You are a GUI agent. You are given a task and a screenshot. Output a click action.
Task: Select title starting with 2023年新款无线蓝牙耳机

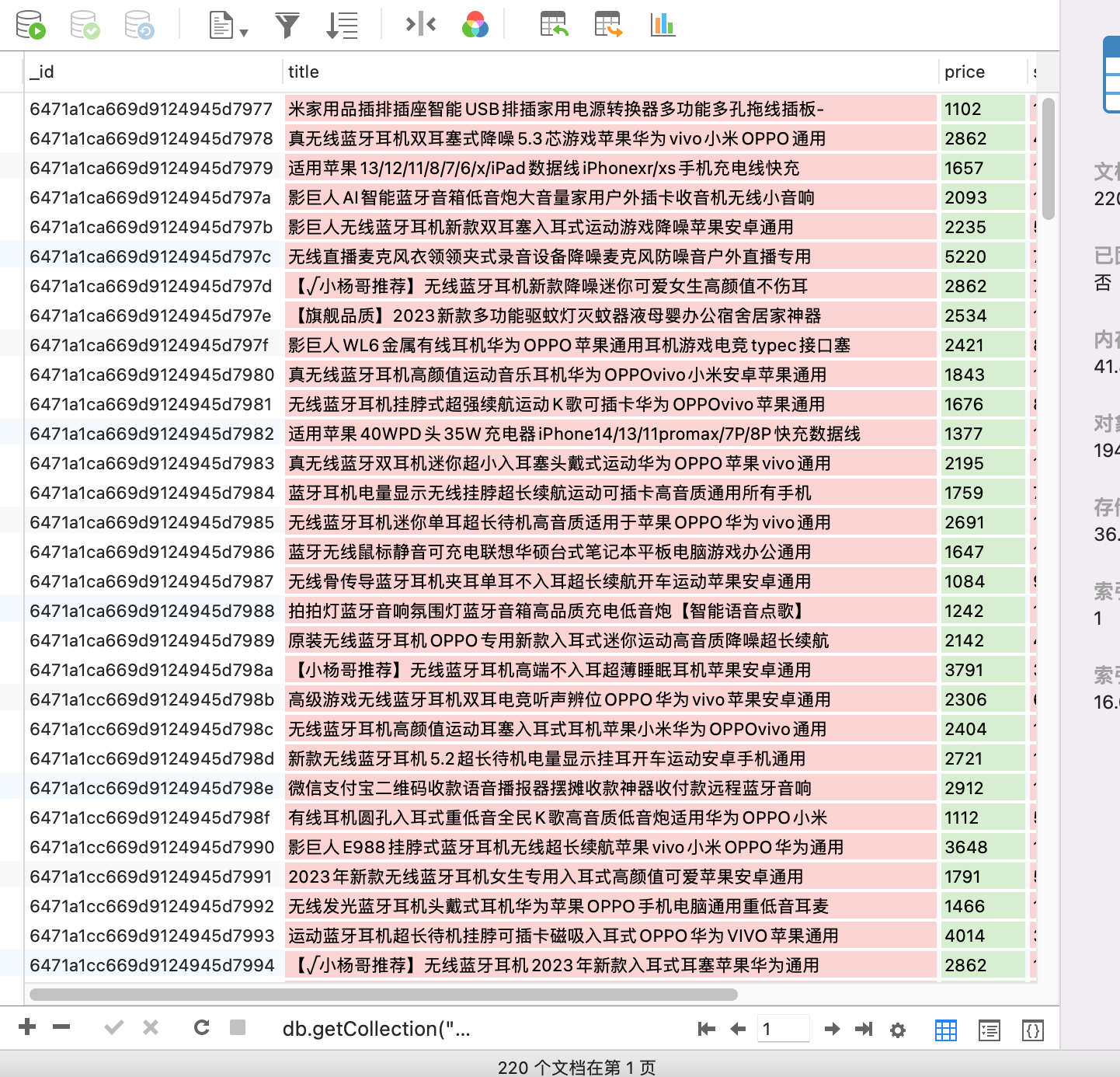click(x=610, y=877)
